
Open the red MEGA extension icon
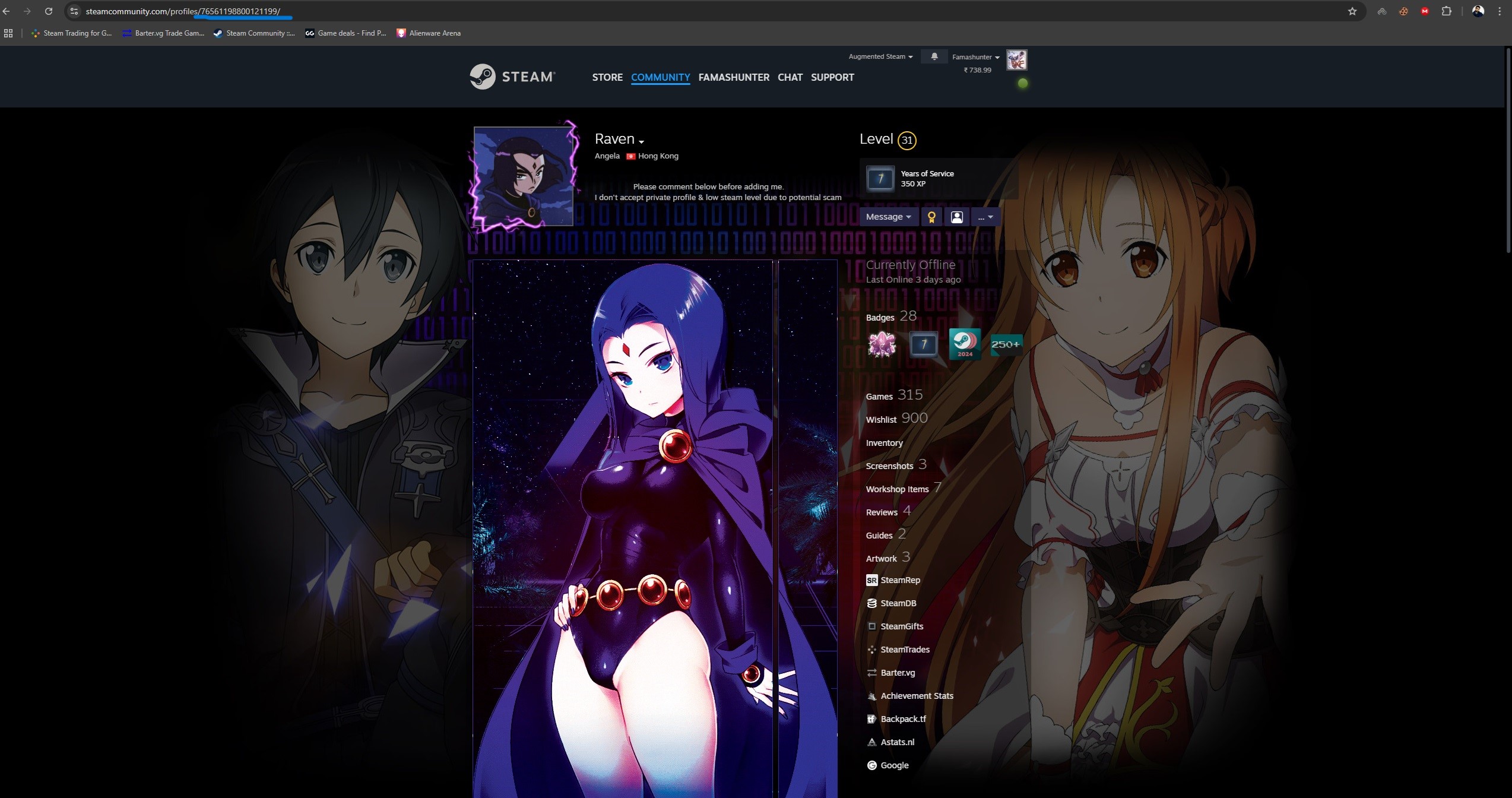coord(1425,11)
